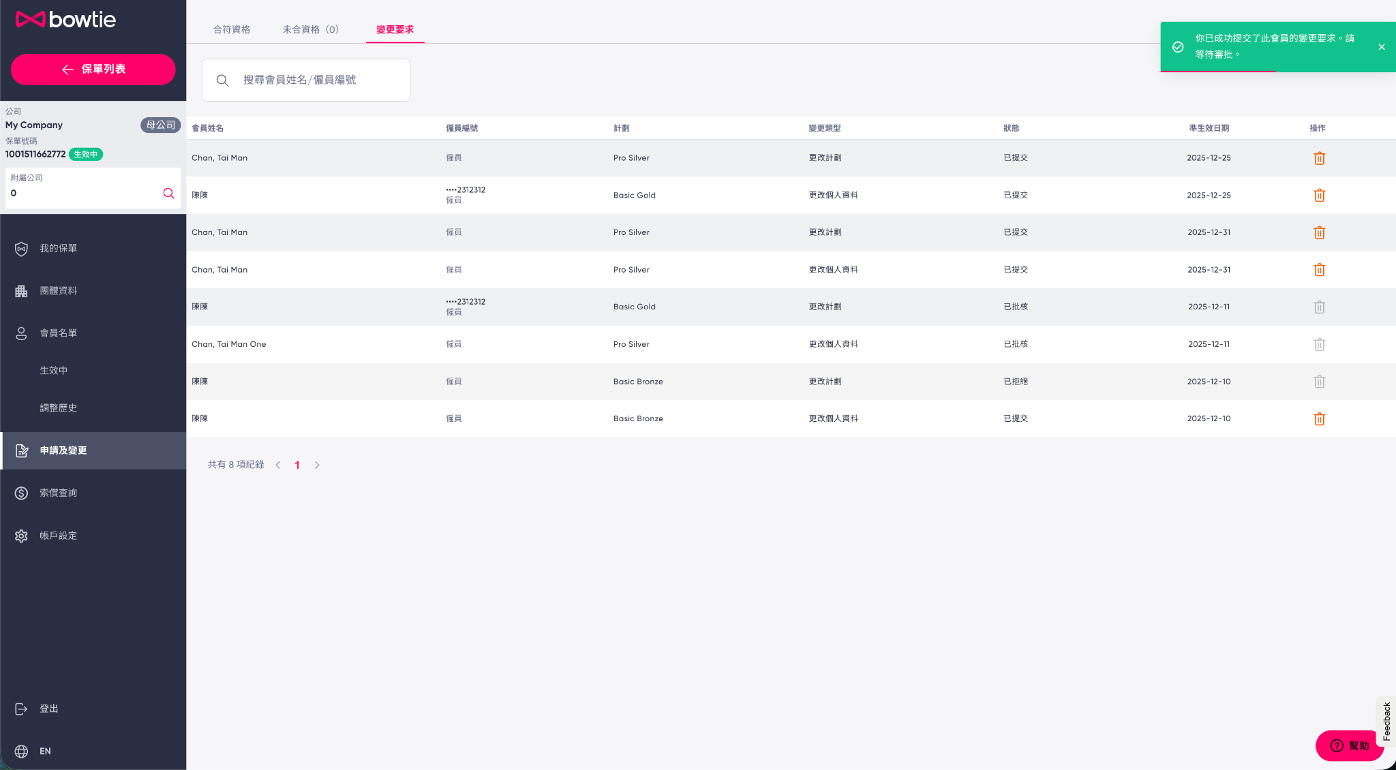Expand the 會員名單 sidebar section

pyautogui.click(x=58, y=333)
